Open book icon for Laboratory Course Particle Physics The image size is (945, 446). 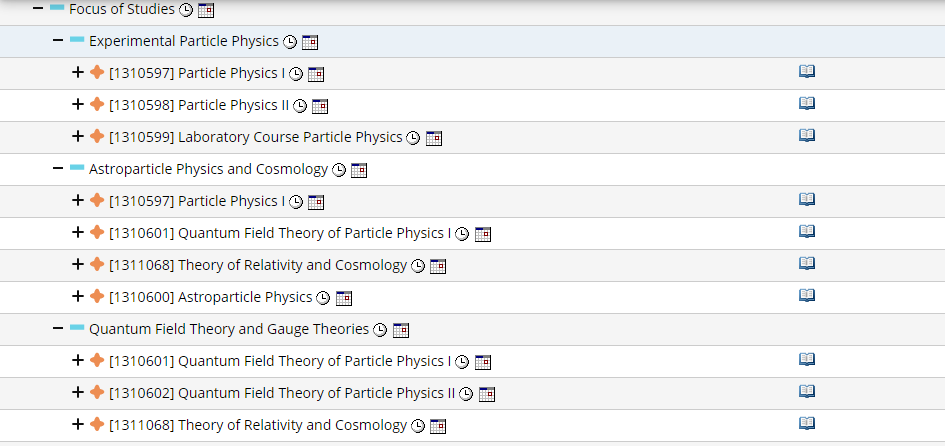[x=807, y=136]
